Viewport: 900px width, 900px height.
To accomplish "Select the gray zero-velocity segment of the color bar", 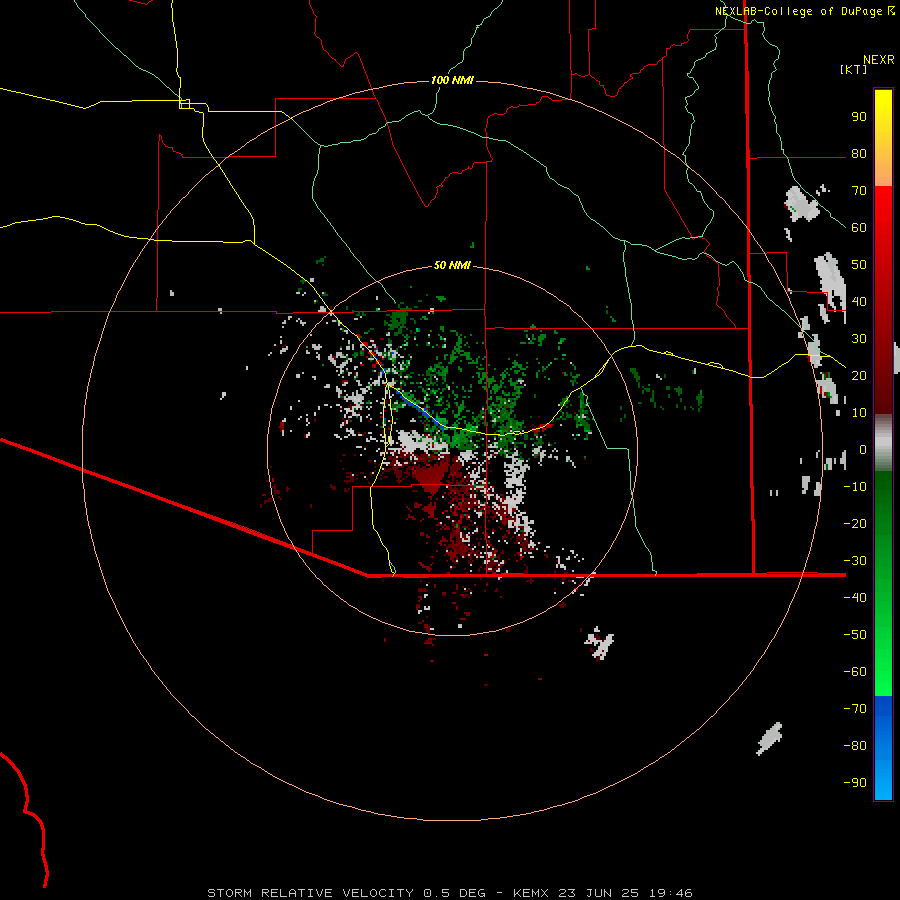I will pos(883,442).
